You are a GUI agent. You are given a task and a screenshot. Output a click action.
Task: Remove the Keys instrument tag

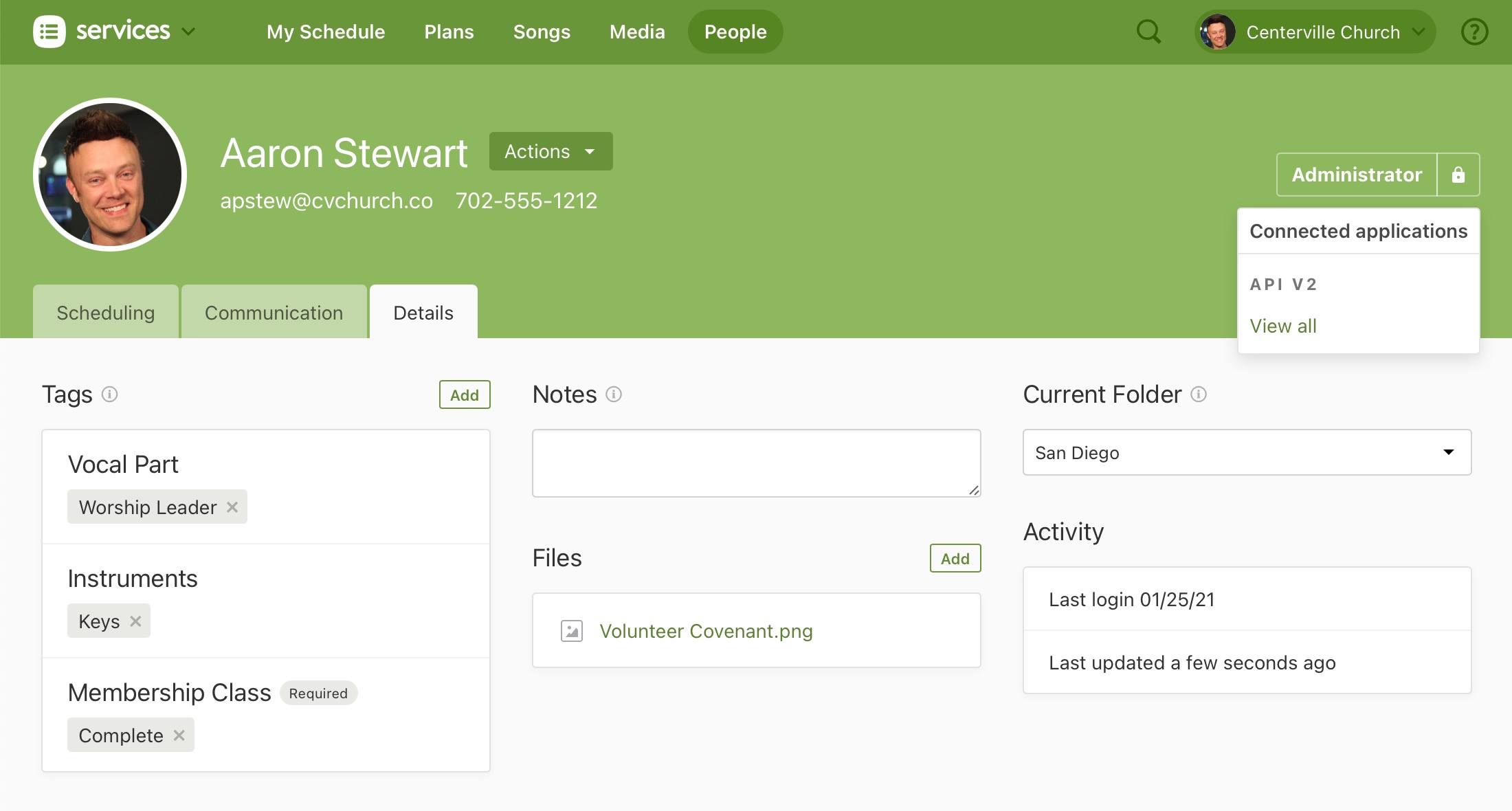(x=135, y=621)
